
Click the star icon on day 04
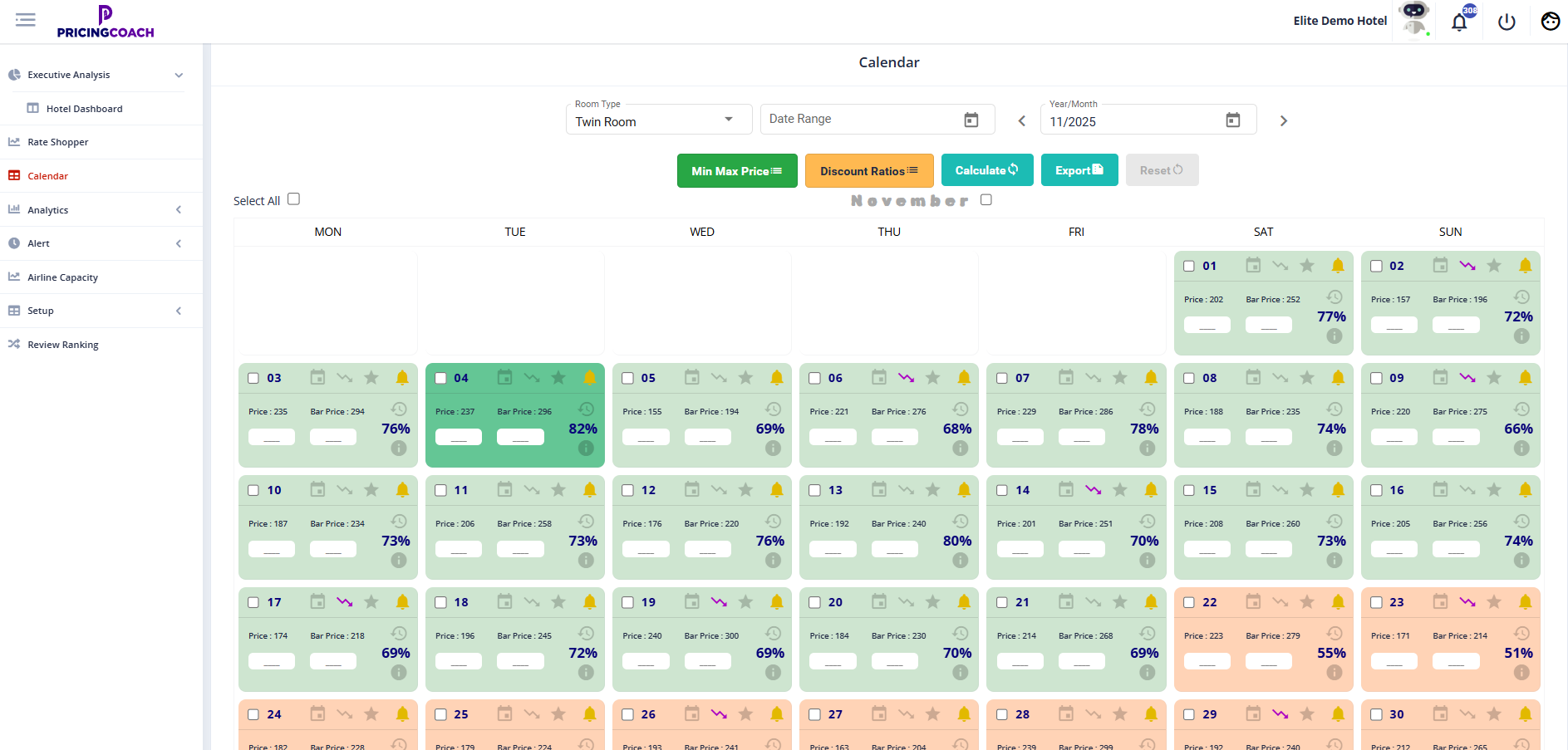(558, 378)
